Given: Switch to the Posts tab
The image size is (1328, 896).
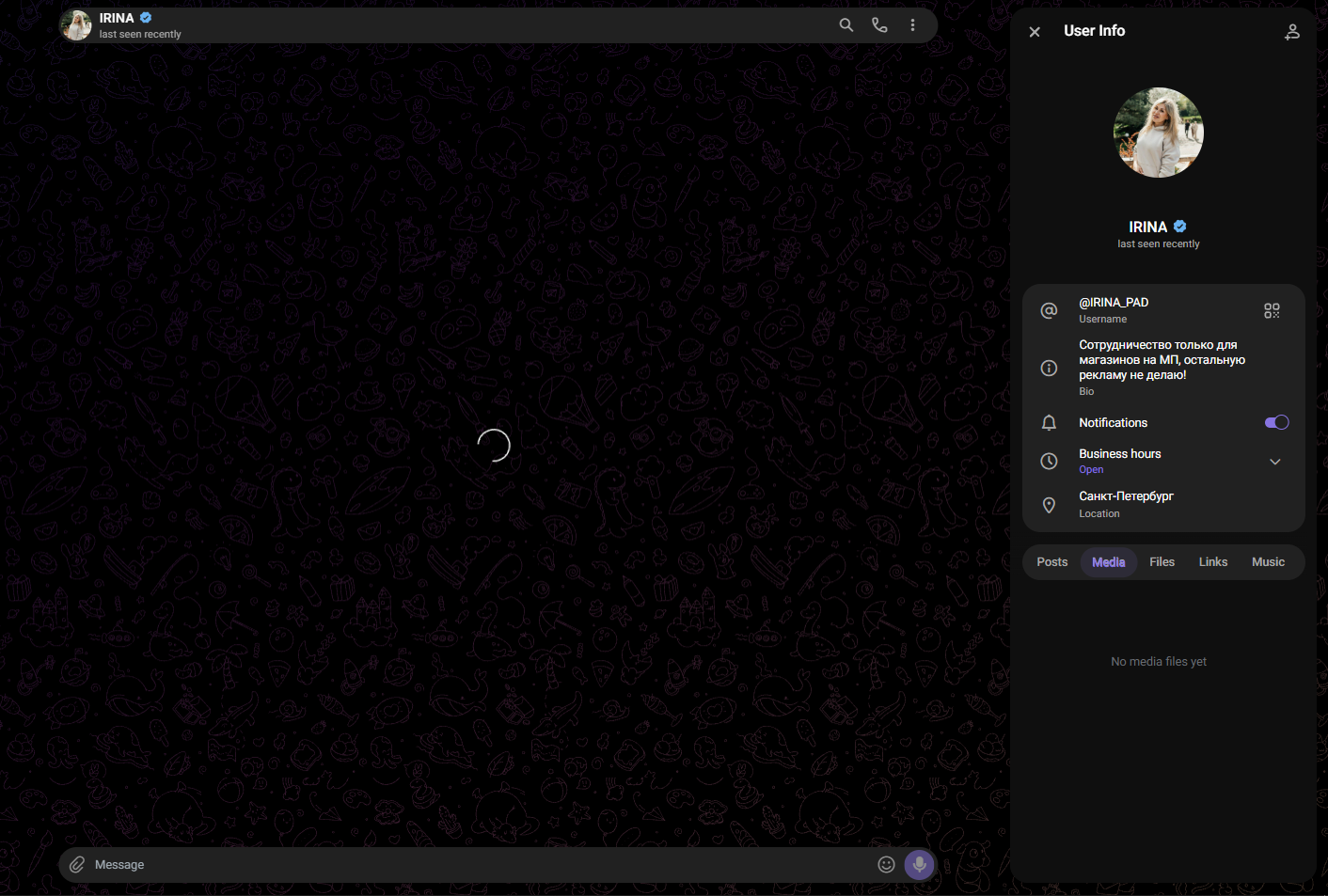Looking at the screenshot, I should point(1052,562).
